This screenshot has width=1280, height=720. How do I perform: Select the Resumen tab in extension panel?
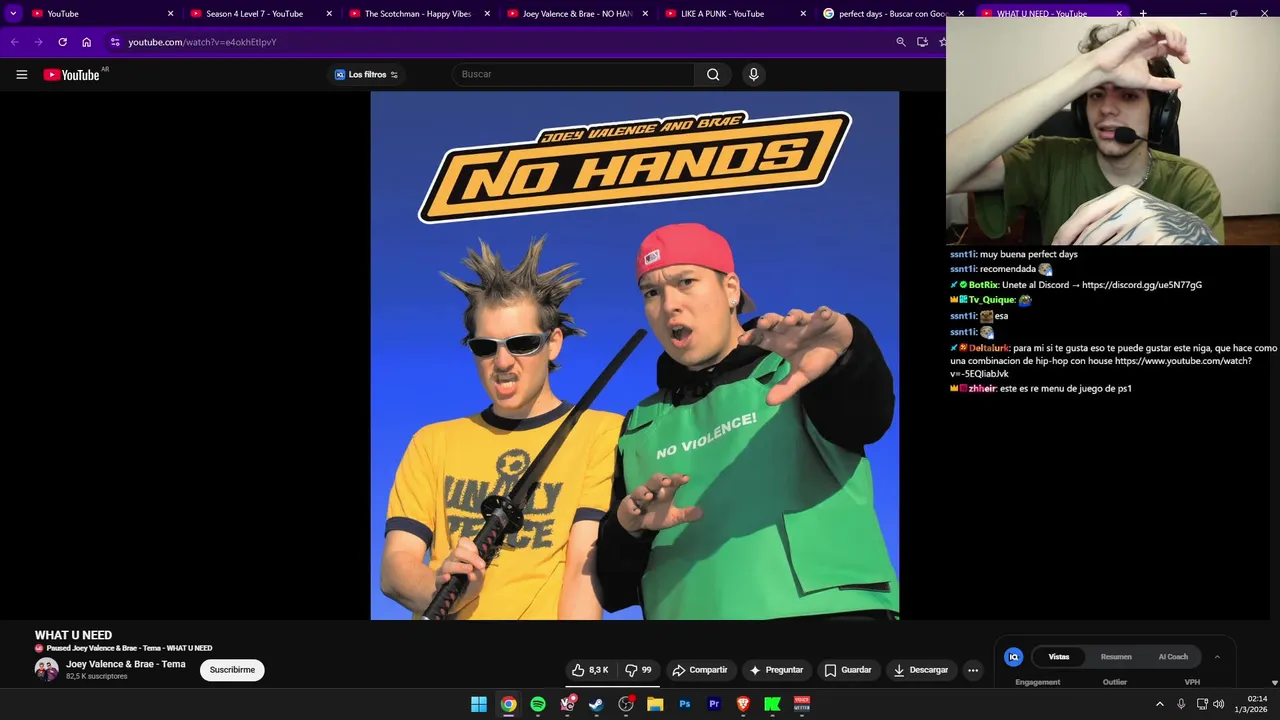[1116, 657]
